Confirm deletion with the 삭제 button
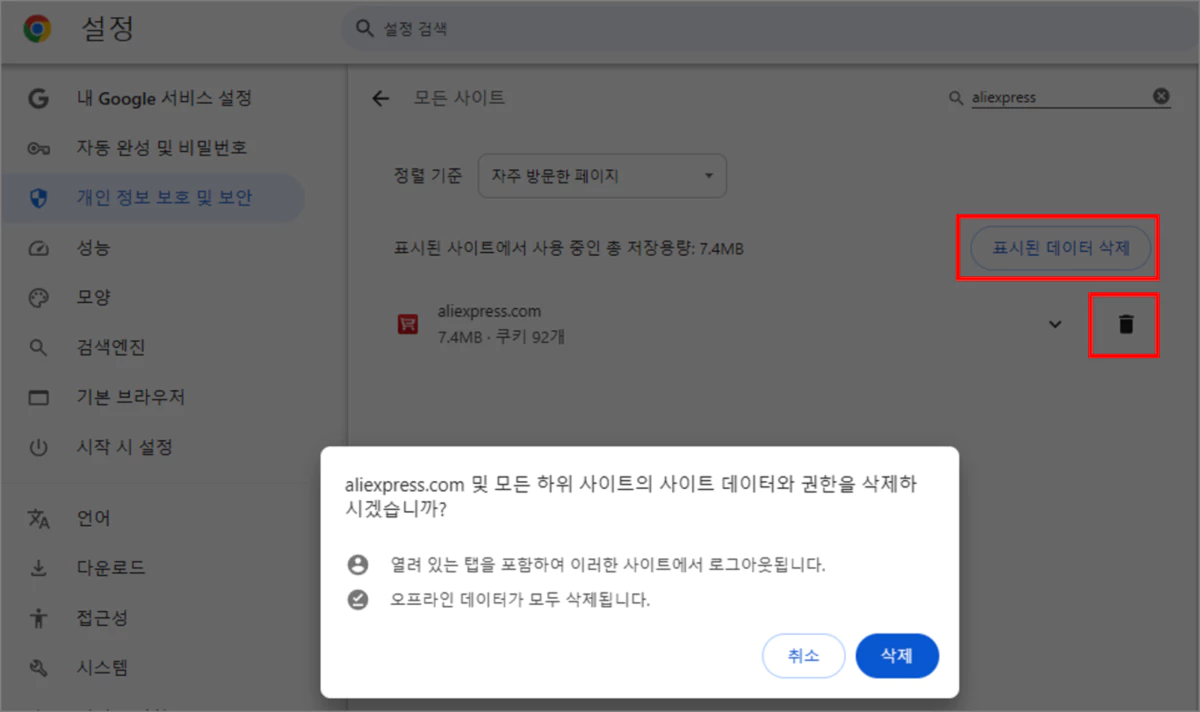Image resolution: width=1200 pixels, height=712 pixels. click(x=896, y=655)
